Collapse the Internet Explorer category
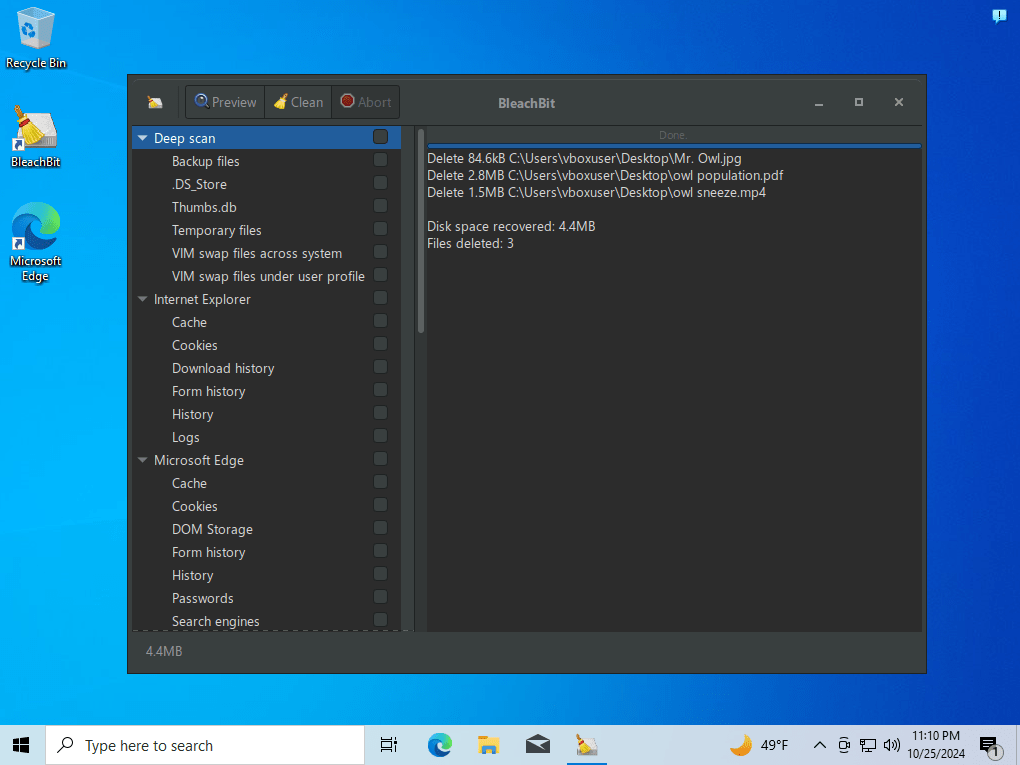1020x765 pixels. click(143, 299)
